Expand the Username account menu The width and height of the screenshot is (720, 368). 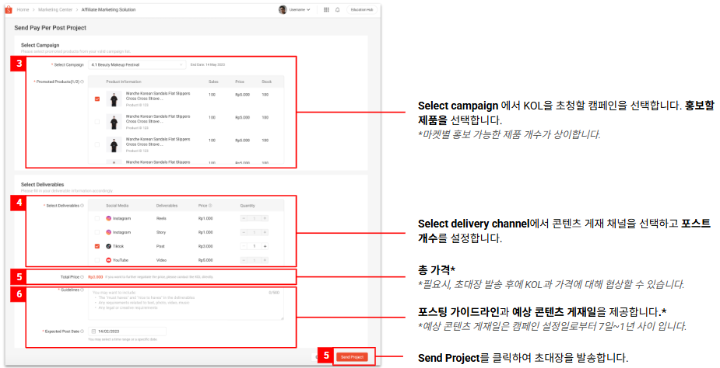(299, 10)
